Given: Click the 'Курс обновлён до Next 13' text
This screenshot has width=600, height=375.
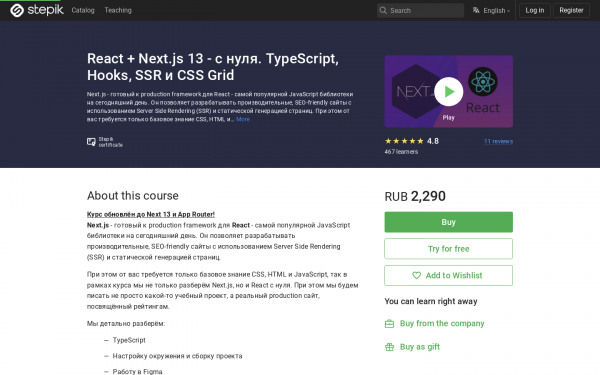Looking at the screenshot, I should click(151, 214).
